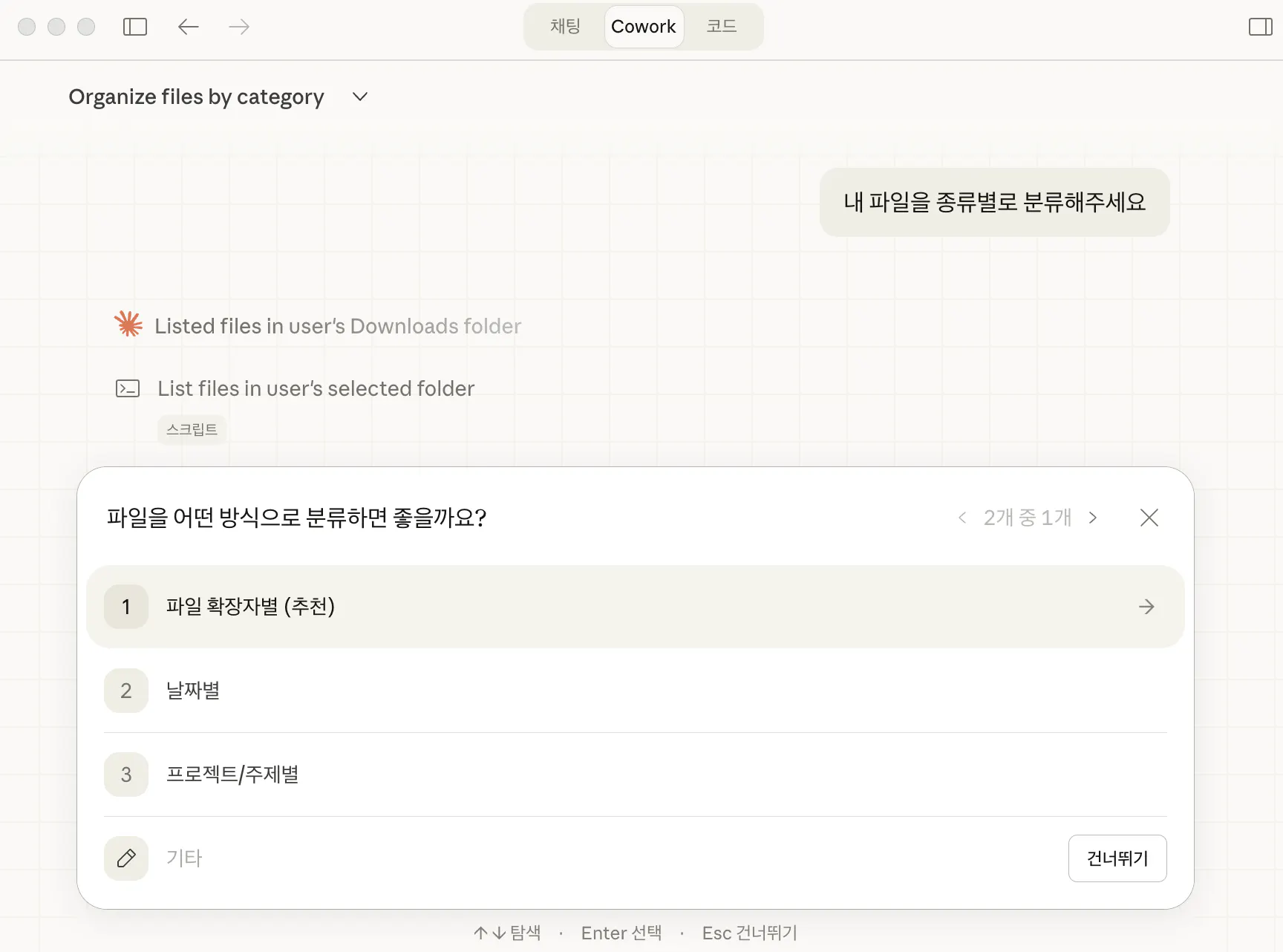
Task: Switch to the 채팅 tab
Action: pyautogui.click(x=565, y=27)
